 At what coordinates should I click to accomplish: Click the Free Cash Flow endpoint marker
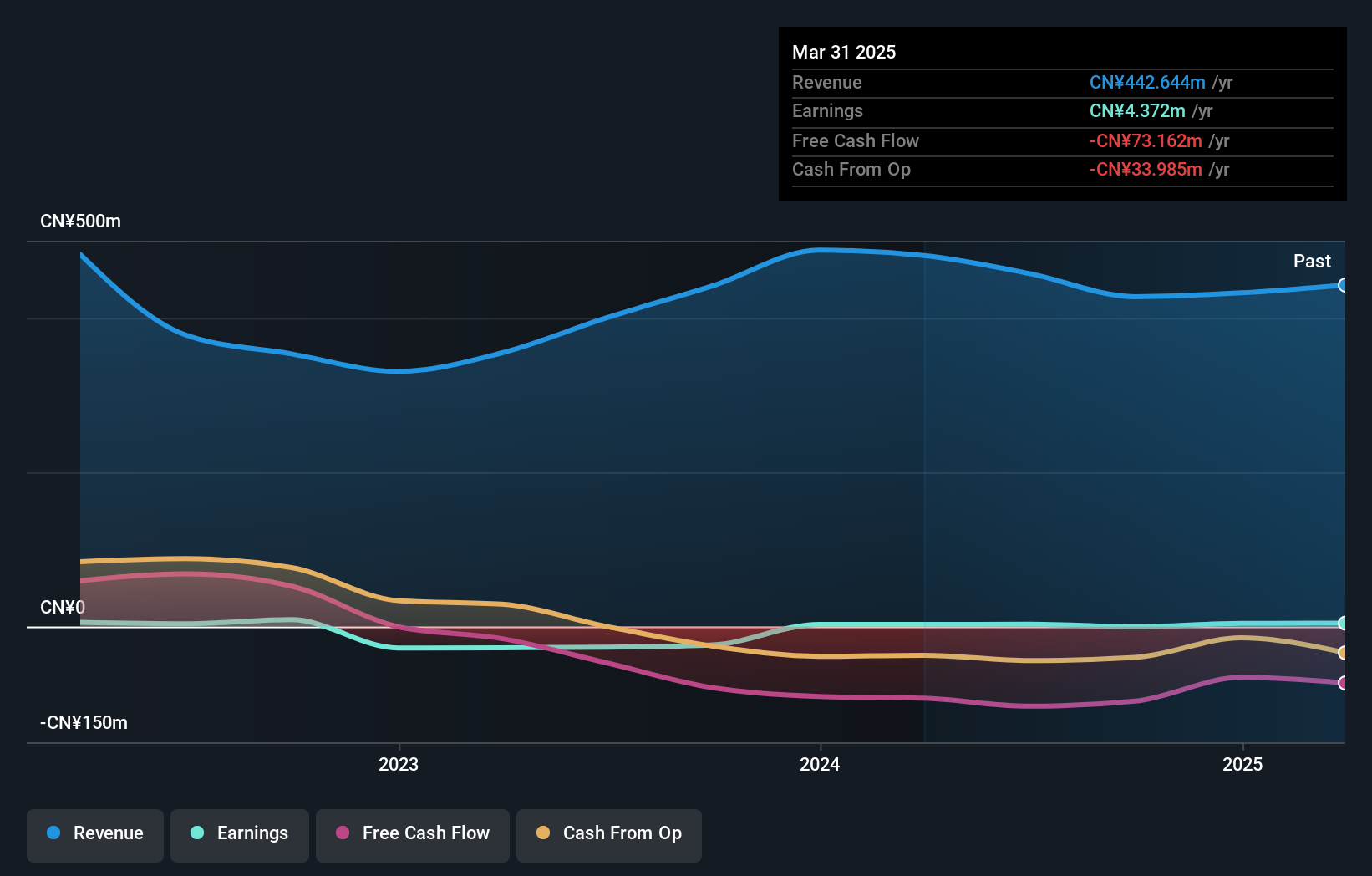tap(1343, 683)
